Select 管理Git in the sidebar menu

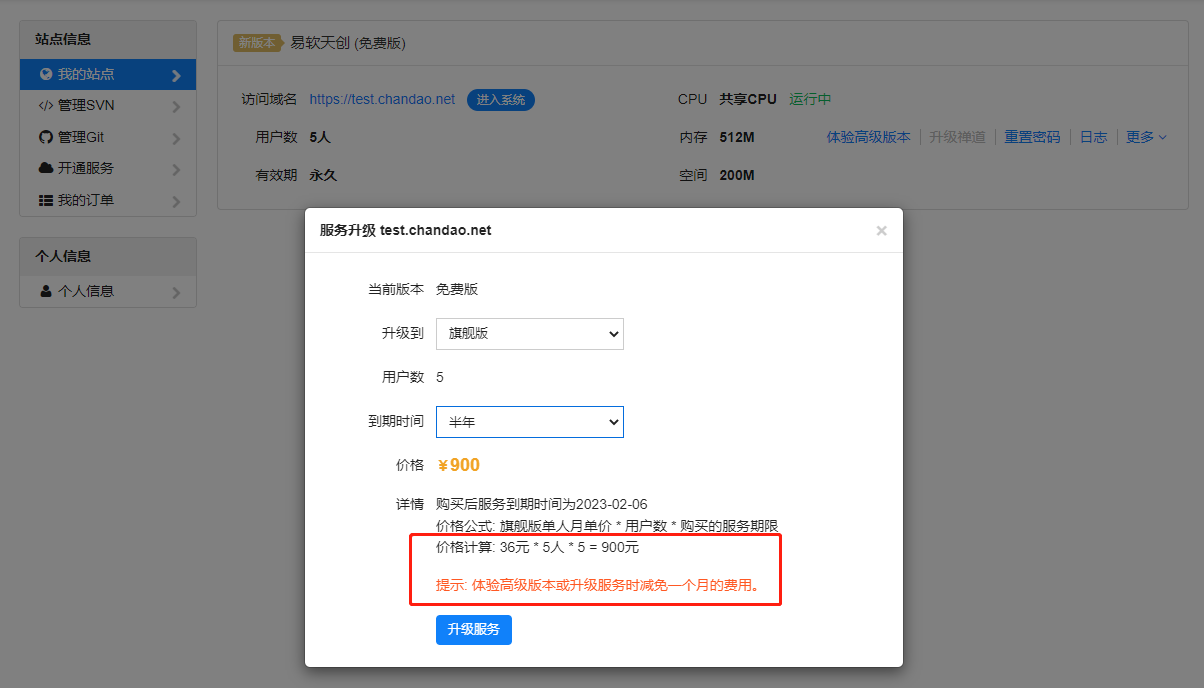coord(81,137)
